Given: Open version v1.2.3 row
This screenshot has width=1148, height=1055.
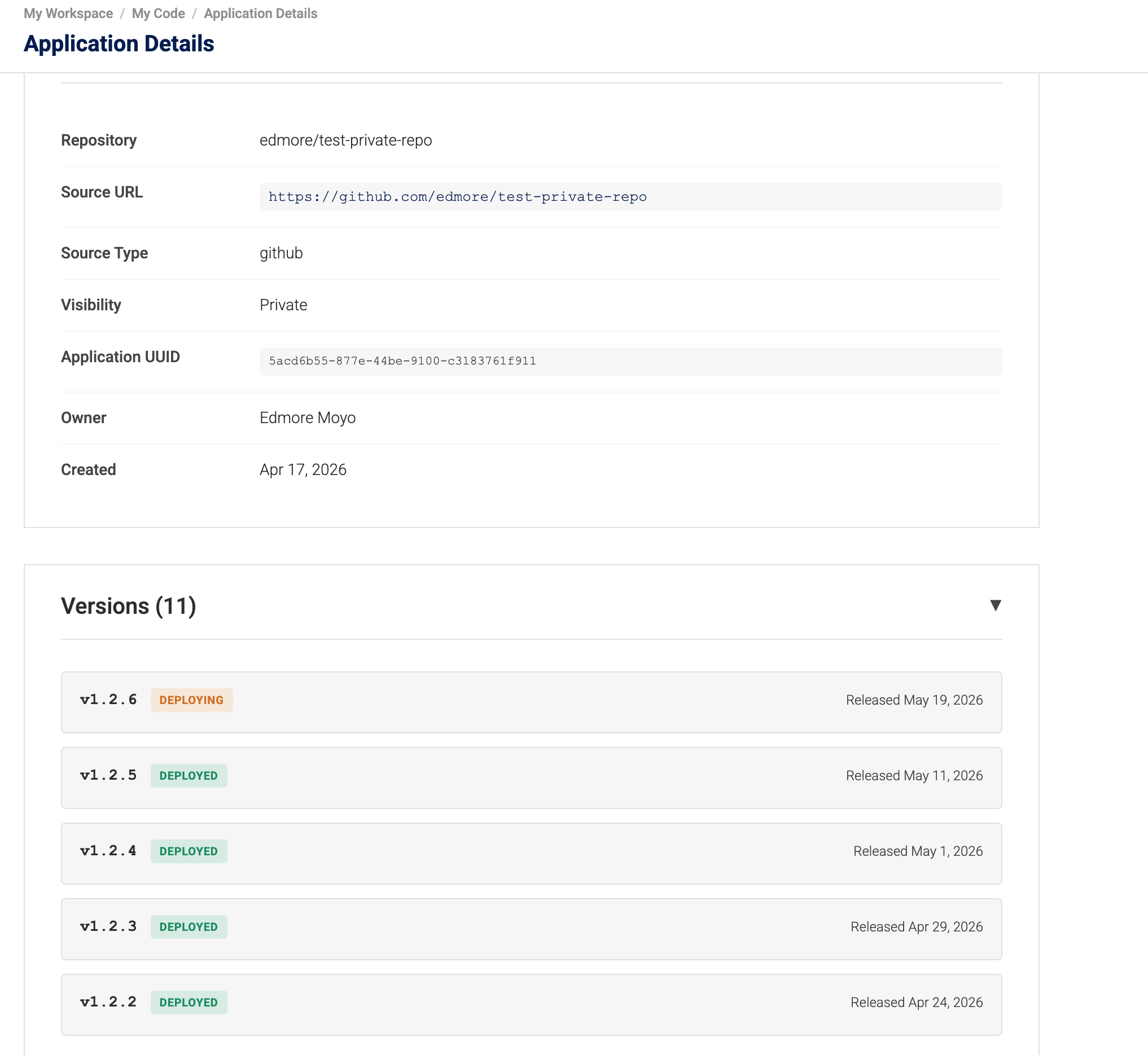Looking at the screenshot, I should pyautogui.click(x=531, y=929).
